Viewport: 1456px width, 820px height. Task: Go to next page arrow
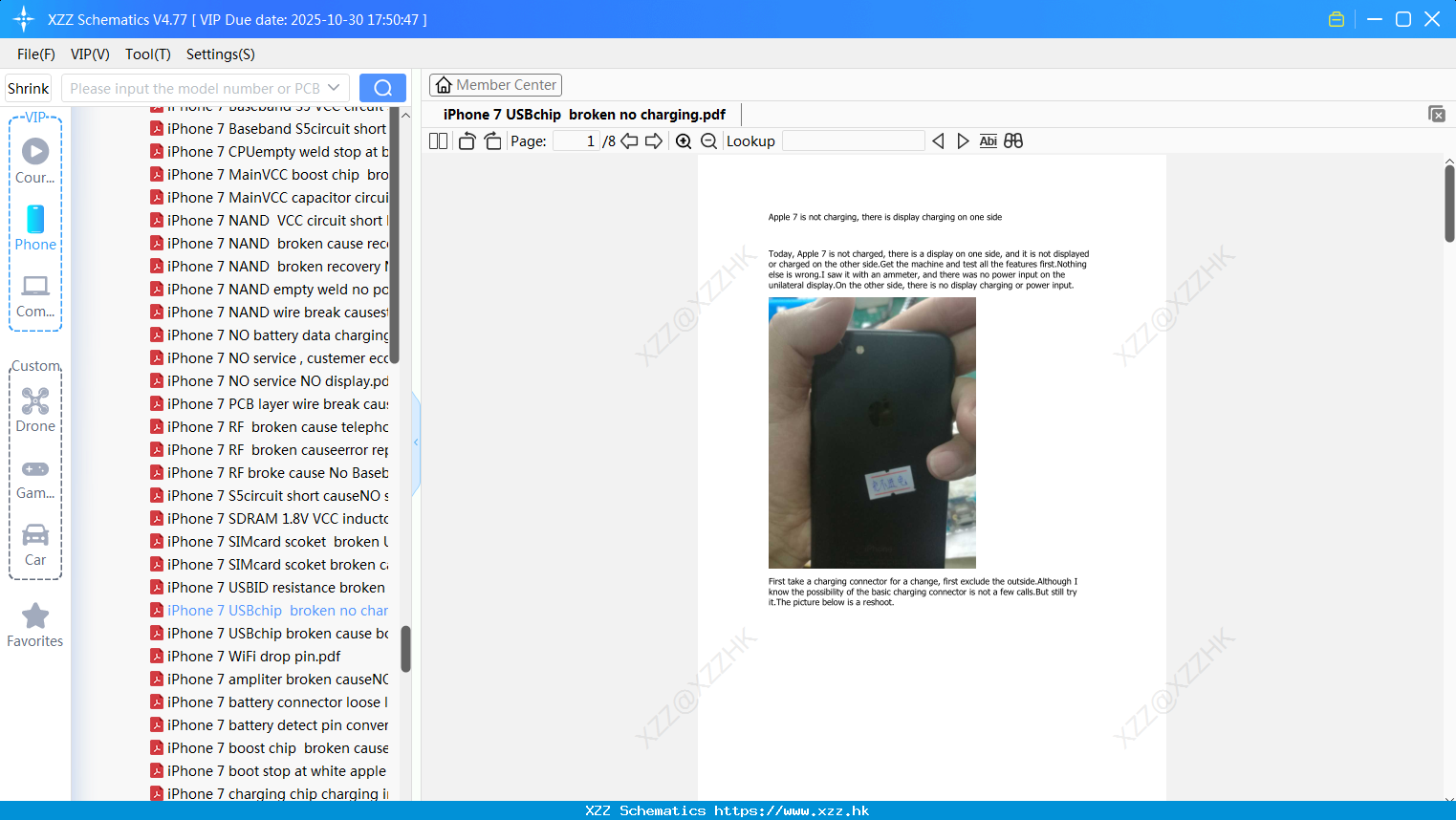(654, 140)
